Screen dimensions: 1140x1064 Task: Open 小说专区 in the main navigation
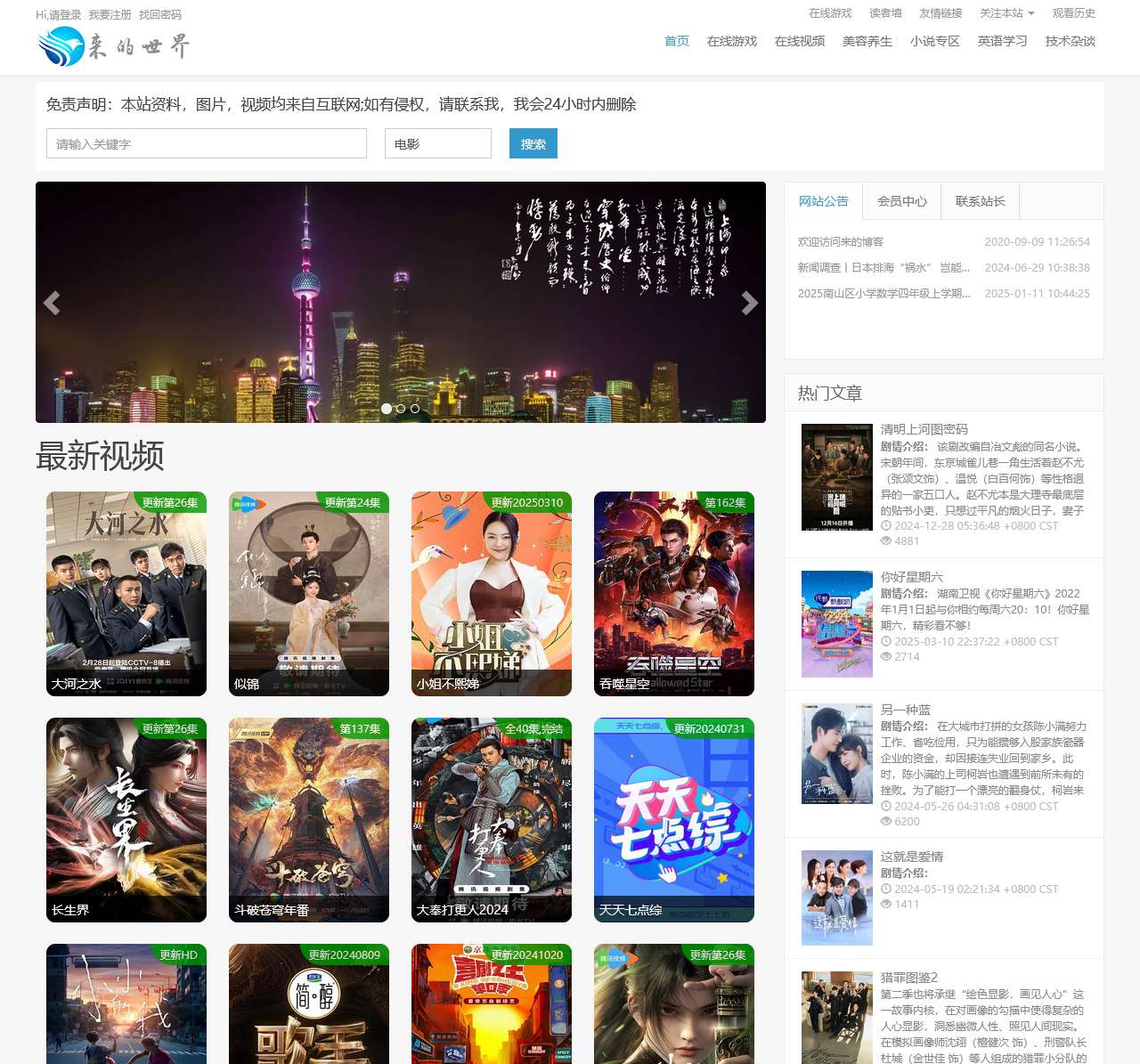pyautogui.click(x=935, y=41)
